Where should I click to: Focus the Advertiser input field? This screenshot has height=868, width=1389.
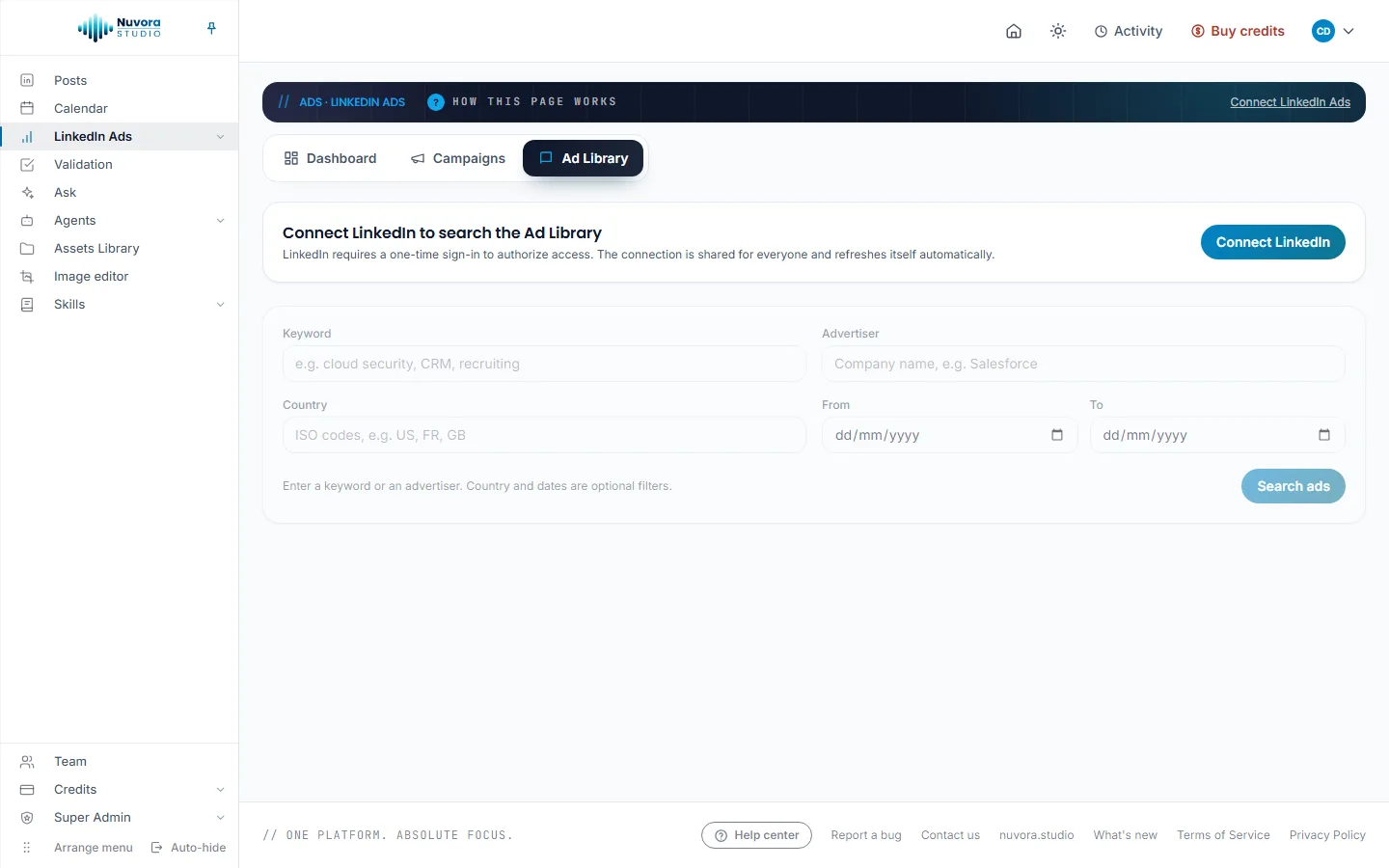[x=1083, y=364]
